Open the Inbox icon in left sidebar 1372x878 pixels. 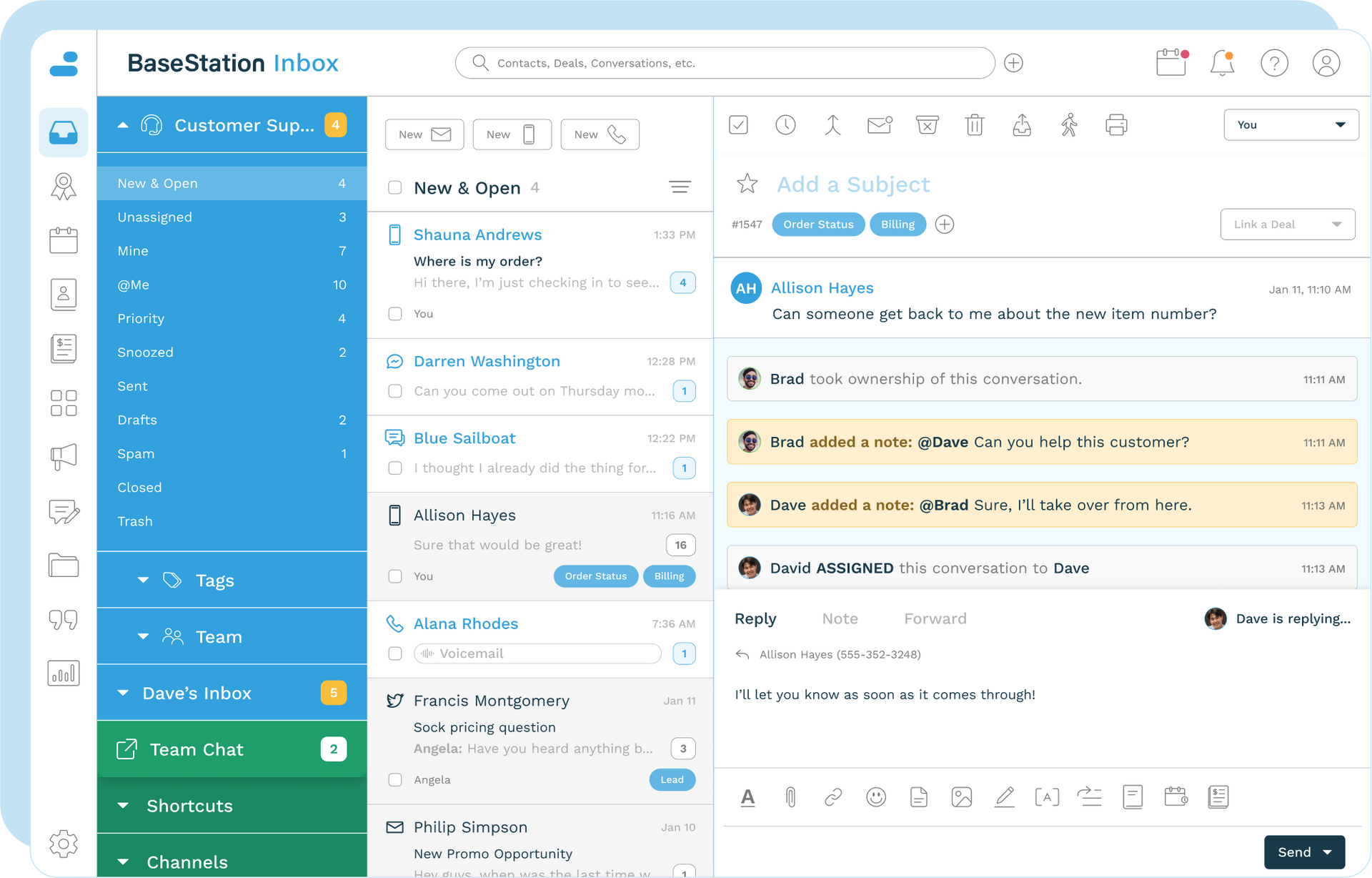[64, 132]
